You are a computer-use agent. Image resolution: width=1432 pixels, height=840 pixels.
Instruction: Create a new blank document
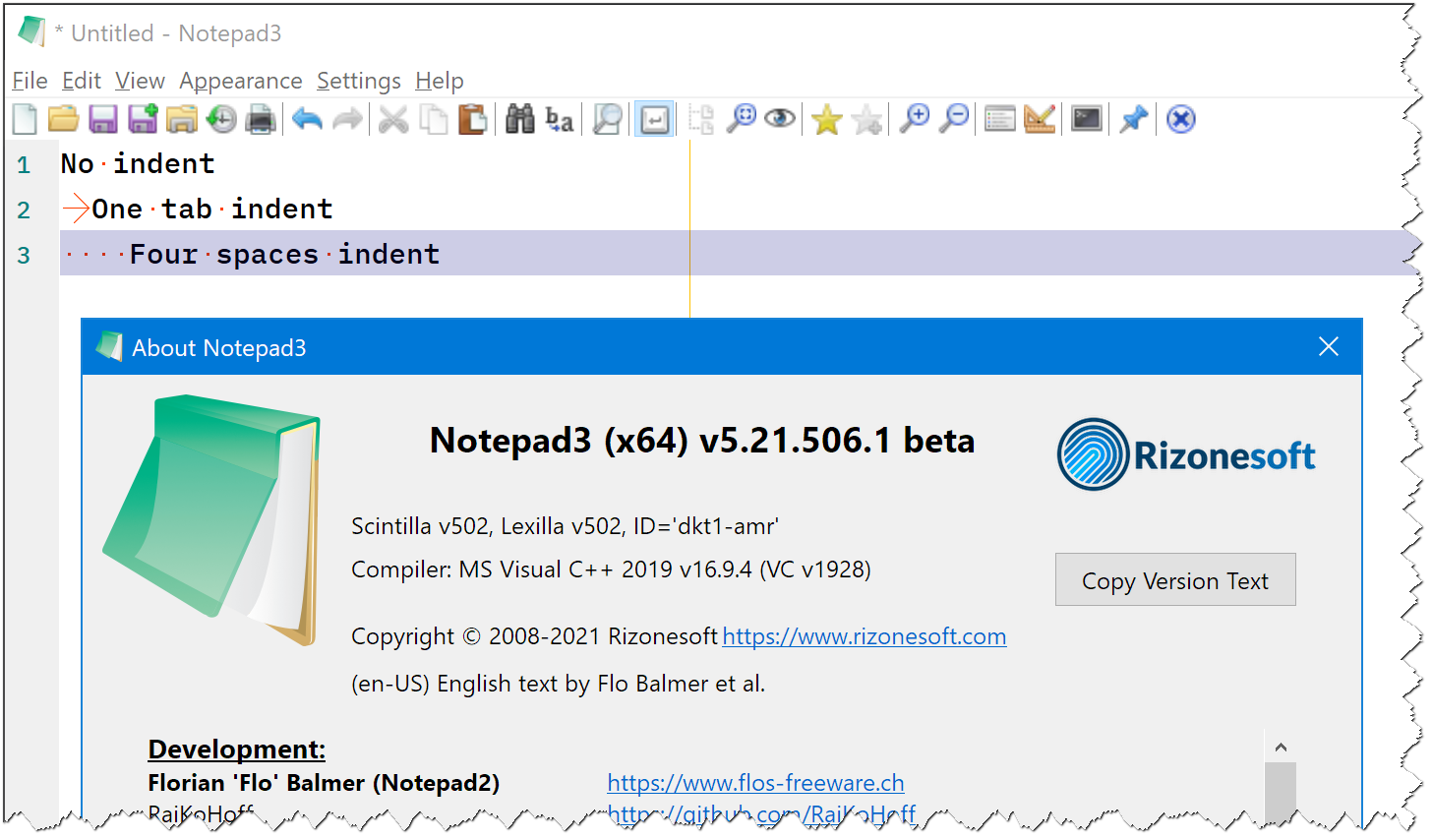coord(23,118)
